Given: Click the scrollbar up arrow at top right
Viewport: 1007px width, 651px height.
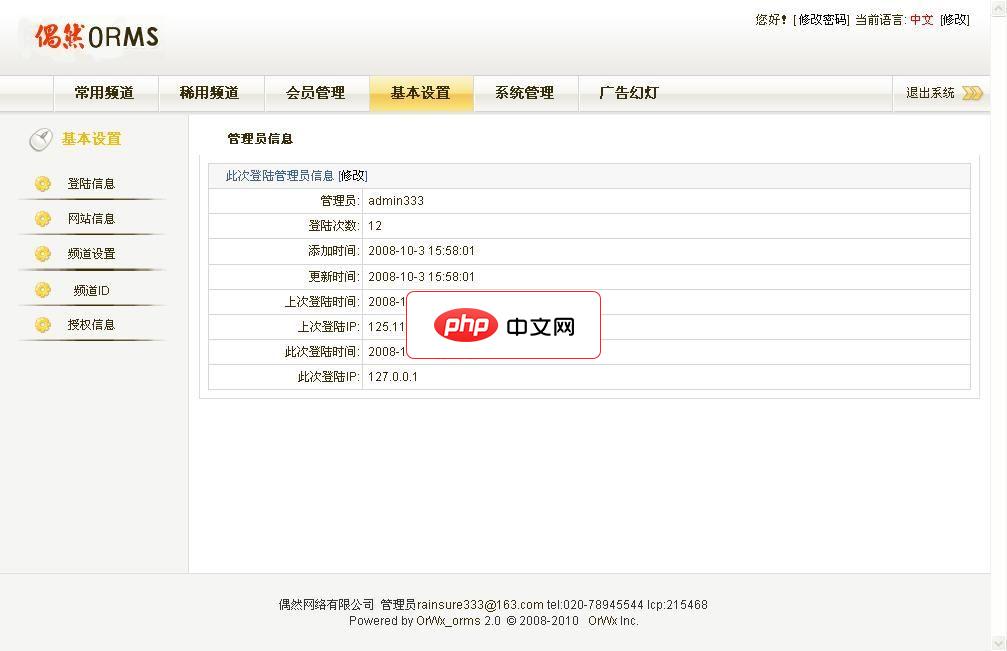Looking at the screenshot, I should (x=999, y=6).
